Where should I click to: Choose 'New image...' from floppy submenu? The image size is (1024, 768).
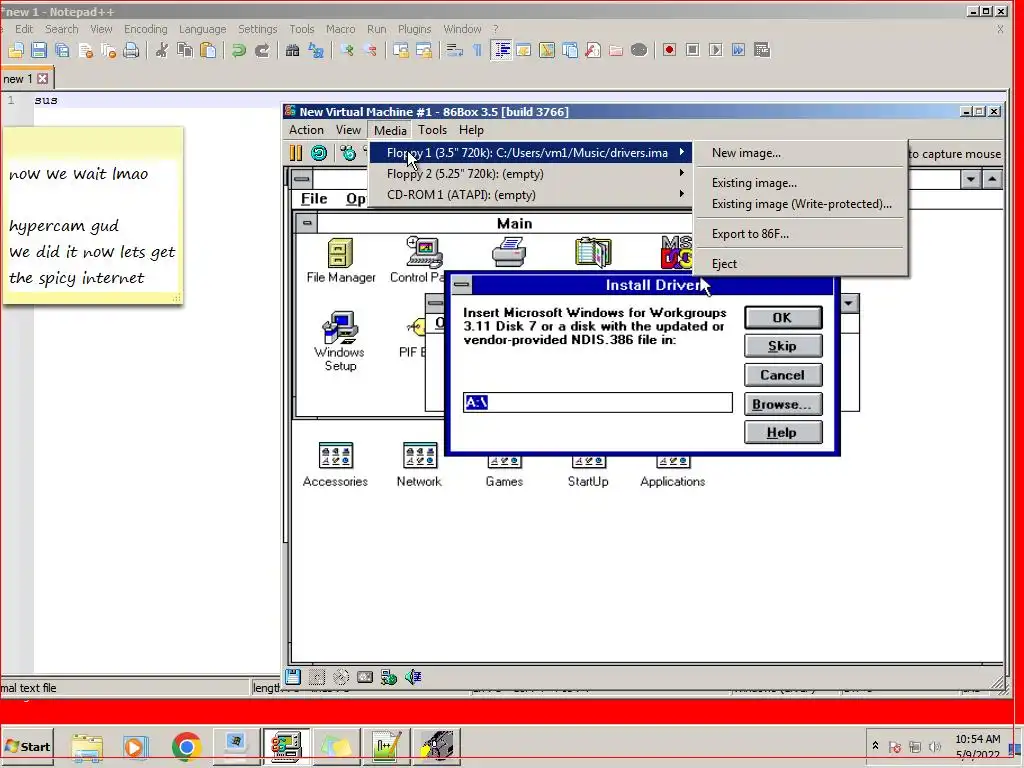pos(801,153)
